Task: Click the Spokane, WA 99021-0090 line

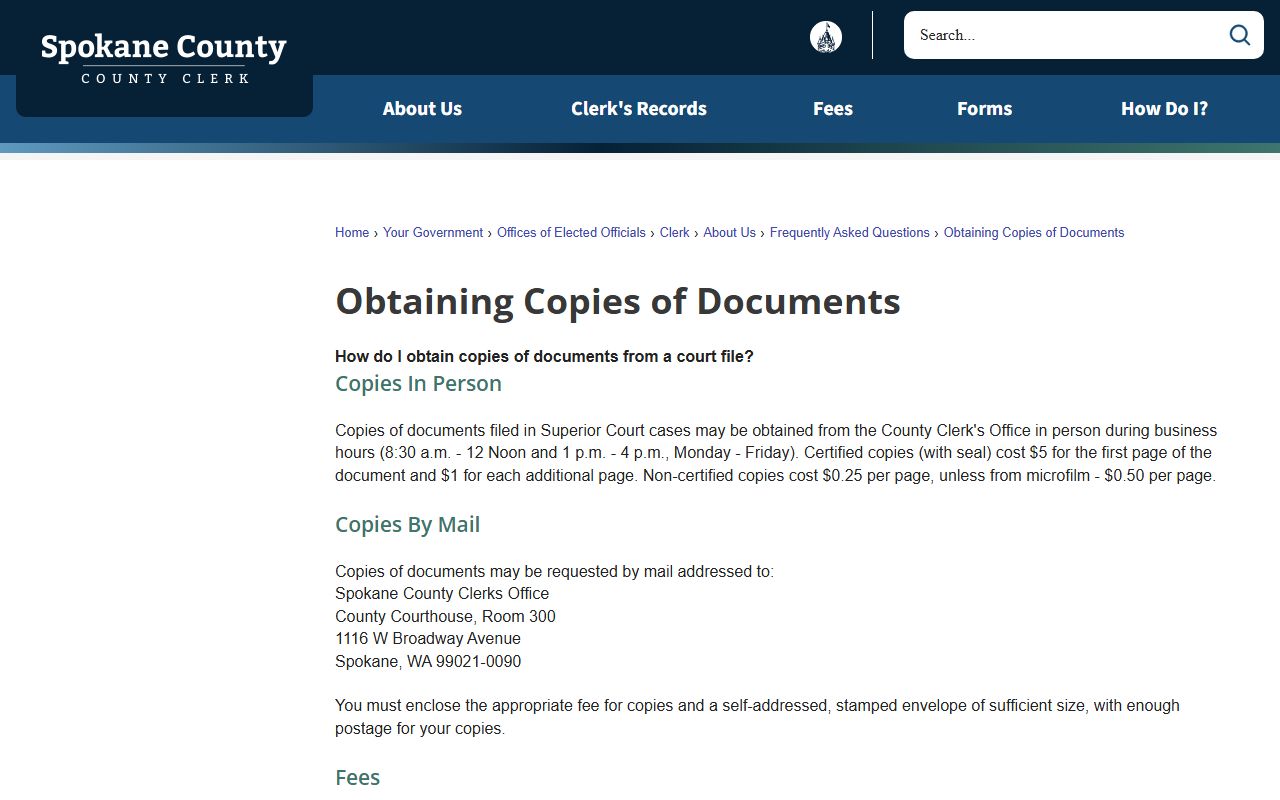Action: coord(428,662)
